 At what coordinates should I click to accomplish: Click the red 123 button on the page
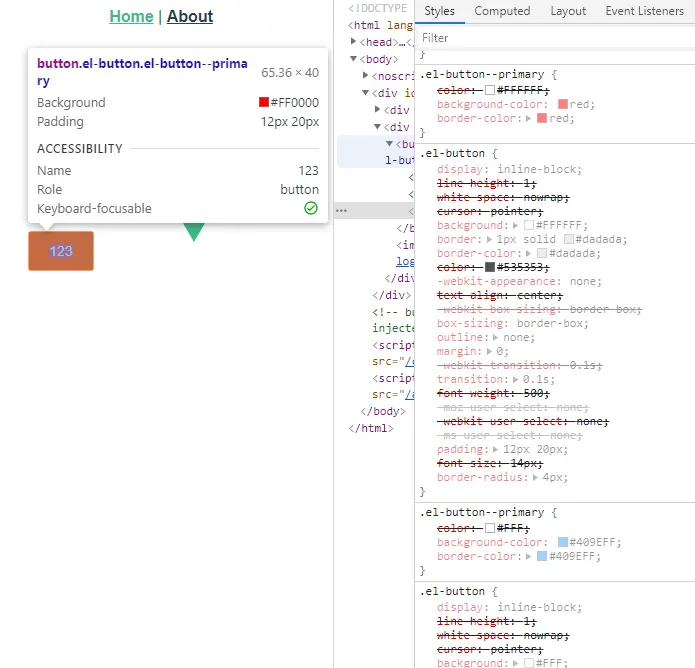pyautogui.click(x=61, y=251)
